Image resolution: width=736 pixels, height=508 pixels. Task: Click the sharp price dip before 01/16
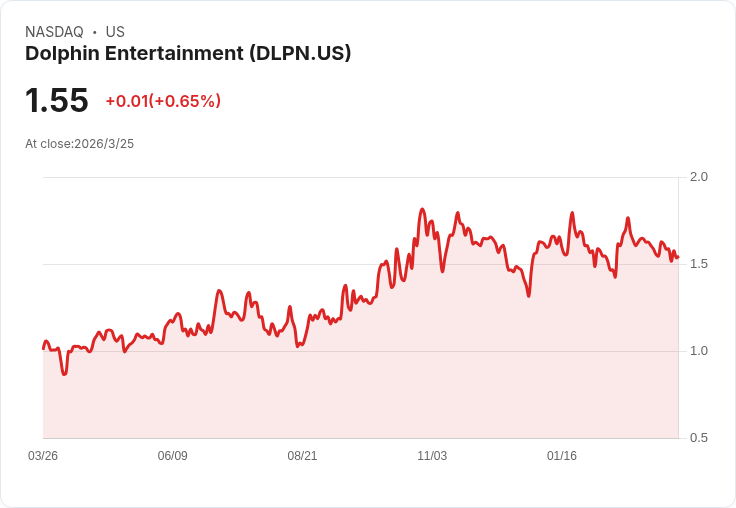point(528,295)
